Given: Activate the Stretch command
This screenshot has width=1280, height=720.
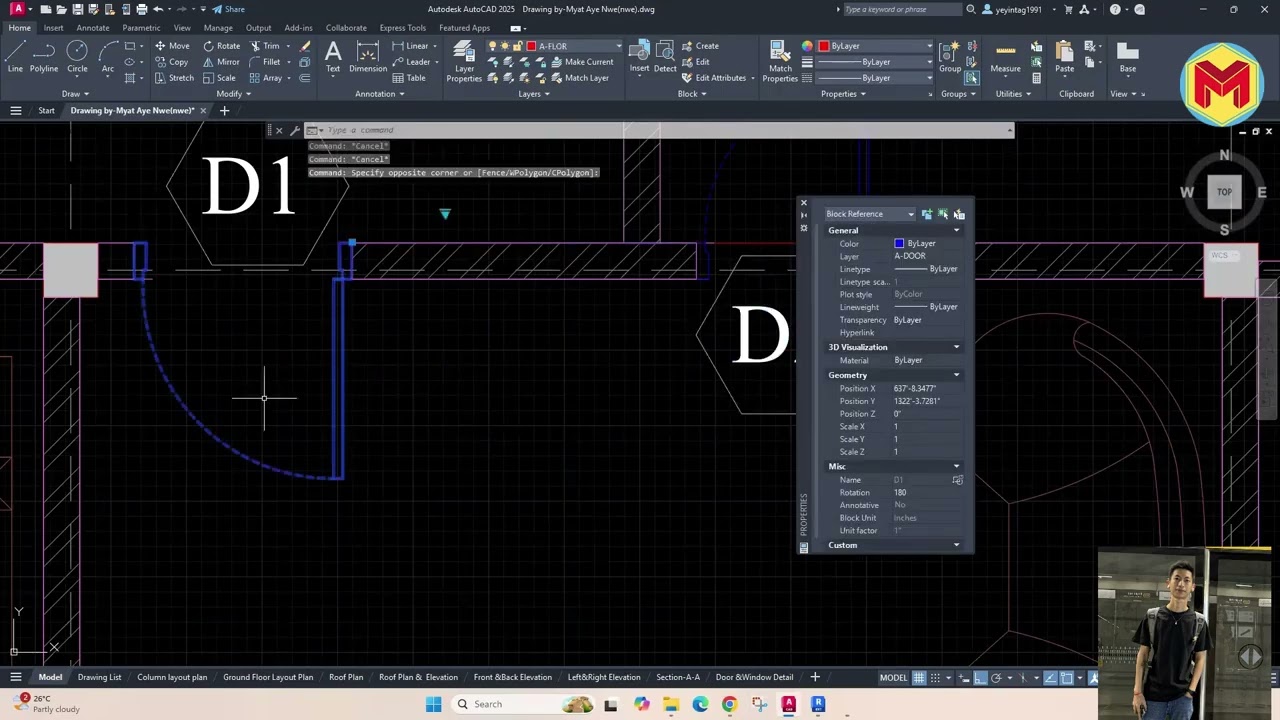Looking at the screenshot, I should tap(174, 78).
